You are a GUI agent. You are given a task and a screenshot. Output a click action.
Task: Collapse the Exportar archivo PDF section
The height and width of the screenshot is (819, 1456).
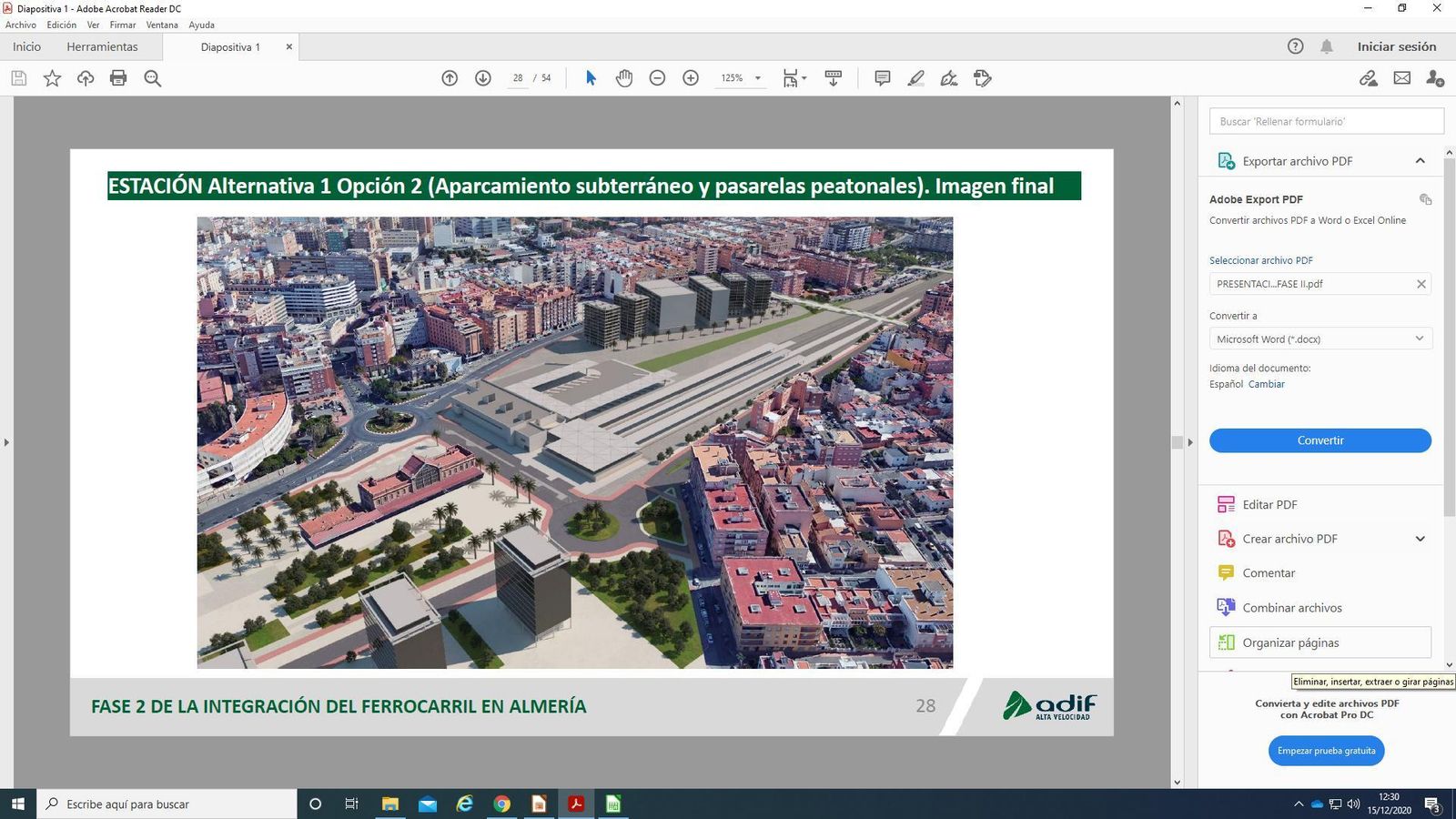pyautogui.click(x=1420, y=161)
